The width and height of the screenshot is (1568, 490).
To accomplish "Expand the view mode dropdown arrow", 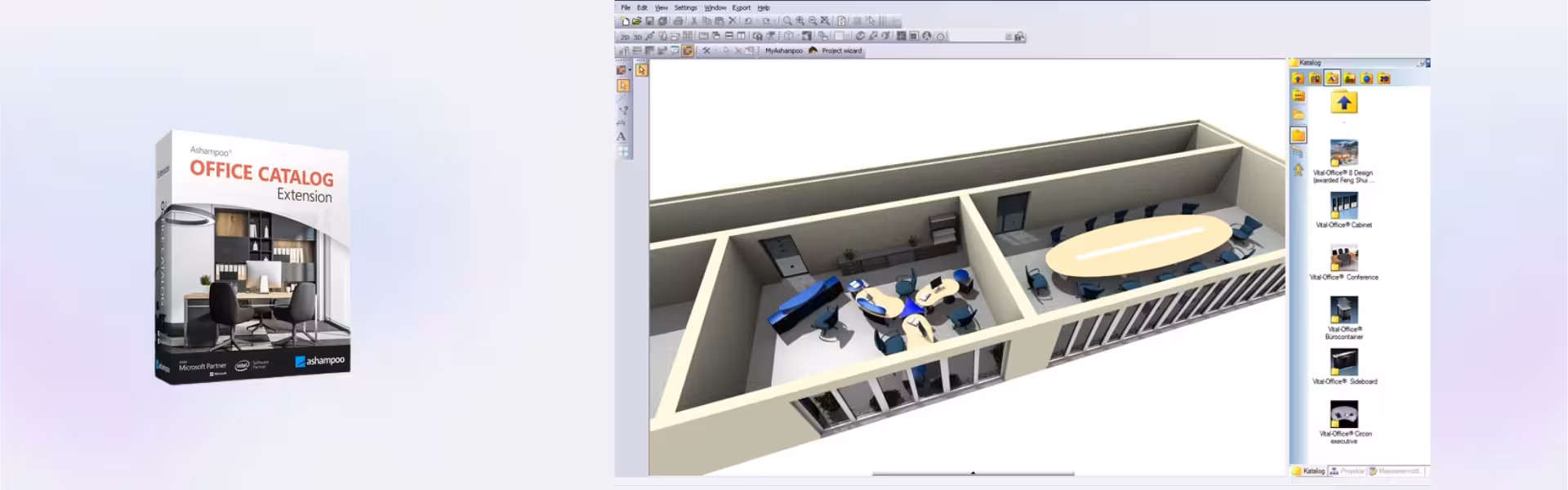I will click(630, 69).
